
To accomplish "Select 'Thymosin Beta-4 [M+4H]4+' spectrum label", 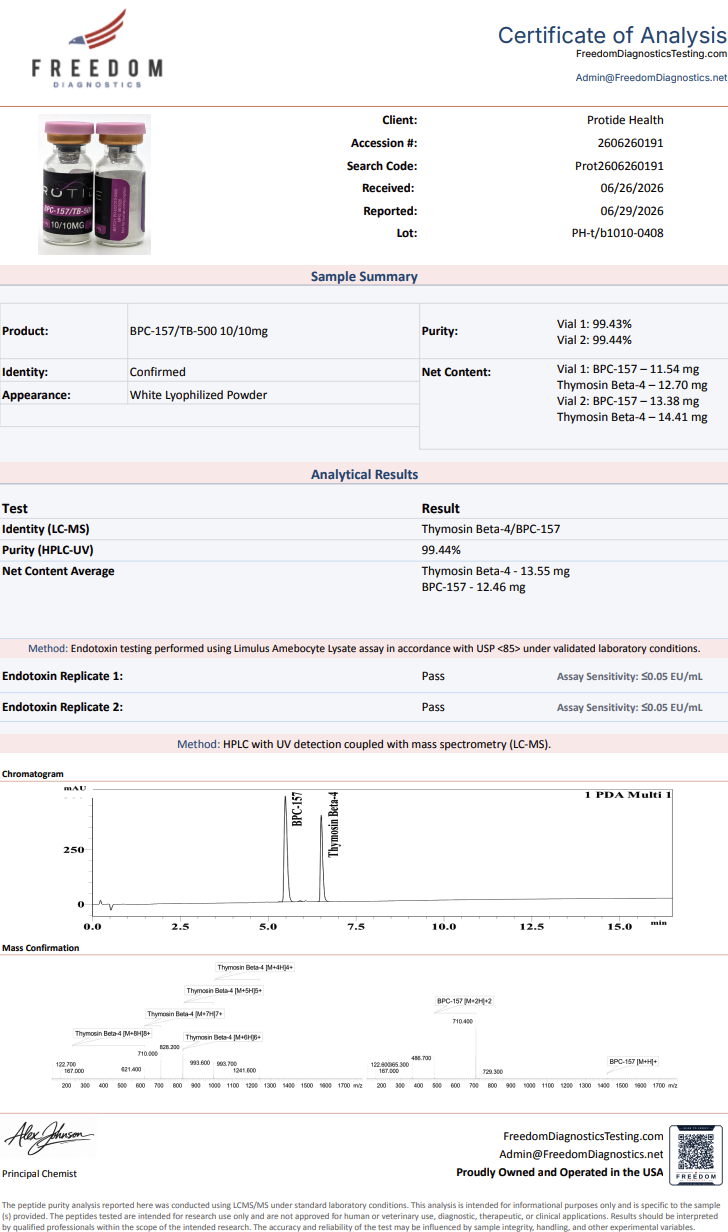I will pos(256,967).
